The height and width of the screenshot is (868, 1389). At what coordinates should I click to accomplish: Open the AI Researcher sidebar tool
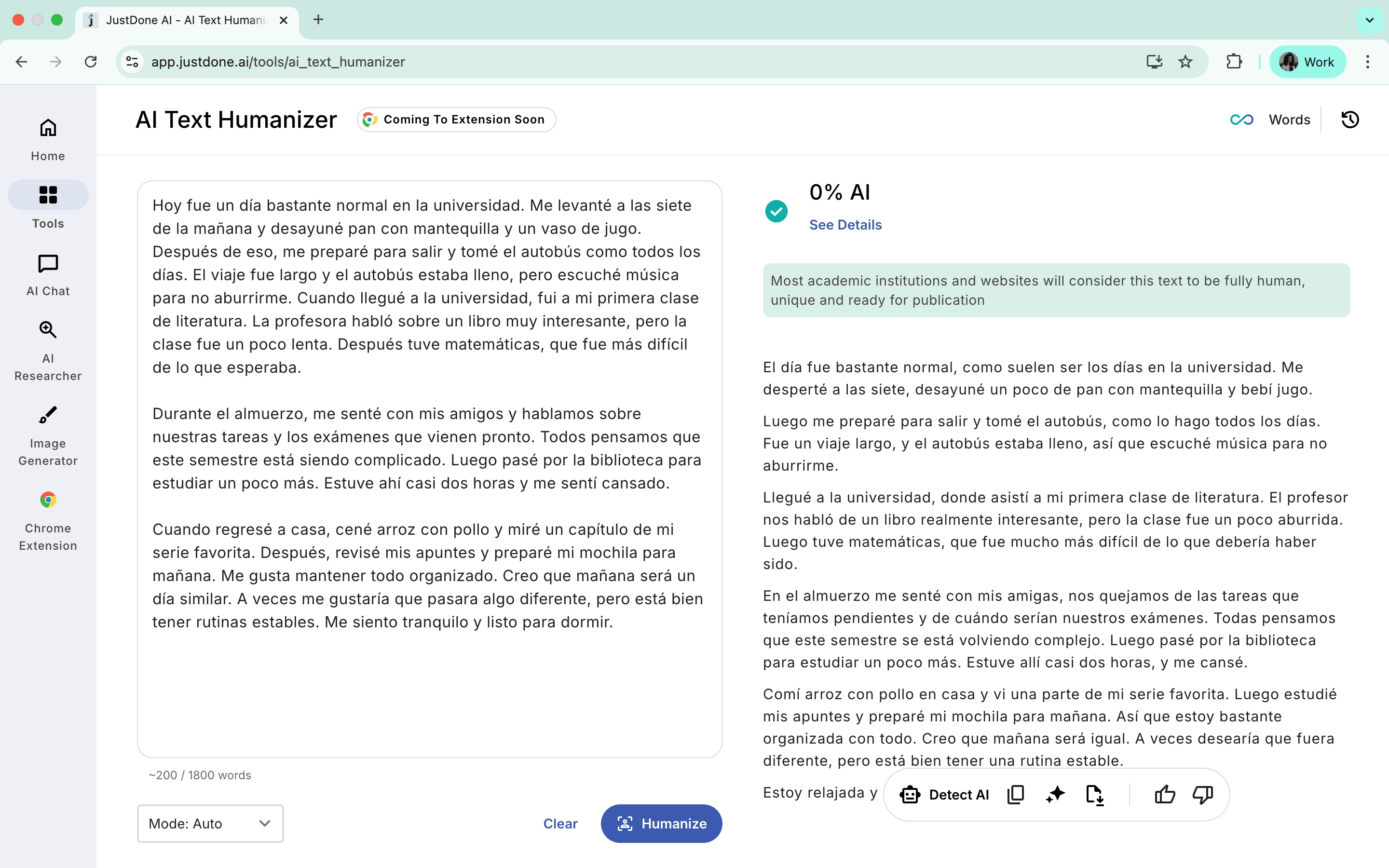(48, 350)
